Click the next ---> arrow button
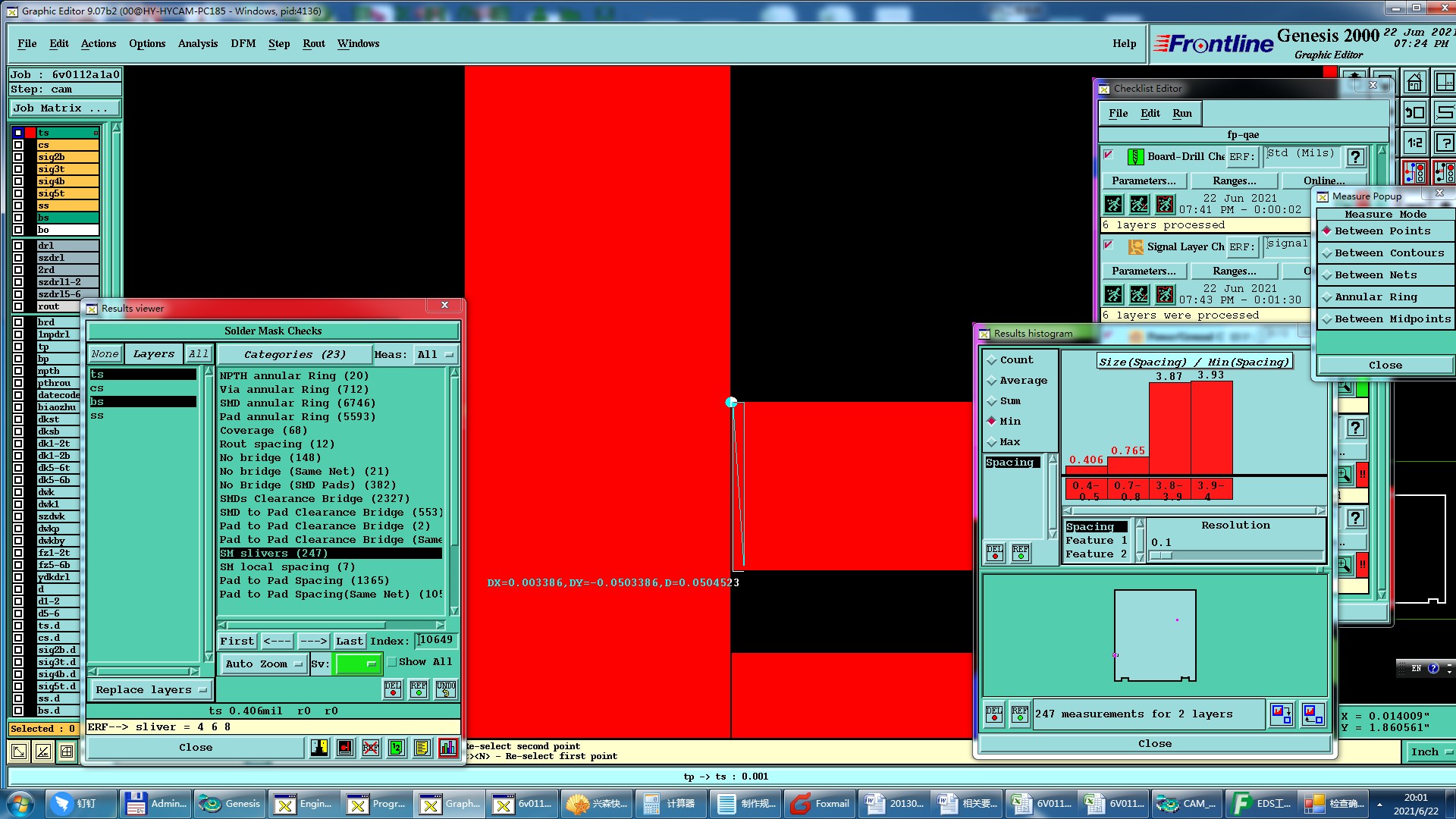 pyautogui.click(x=313, y=642)
